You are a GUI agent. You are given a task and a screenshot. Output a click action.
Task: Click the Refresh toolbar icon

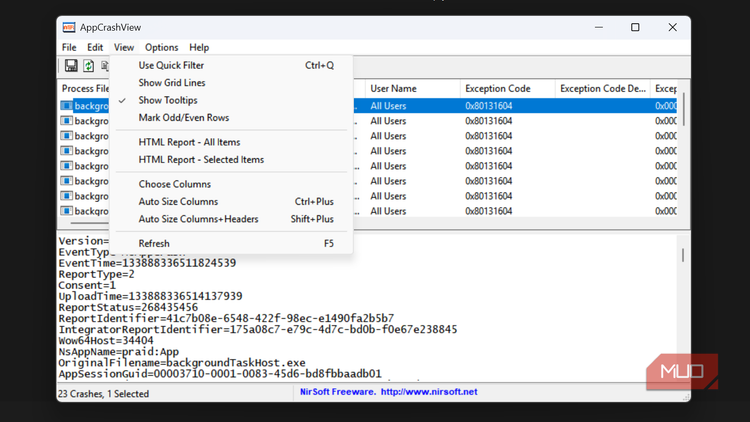pyautogui.click(x=88, y=66)
